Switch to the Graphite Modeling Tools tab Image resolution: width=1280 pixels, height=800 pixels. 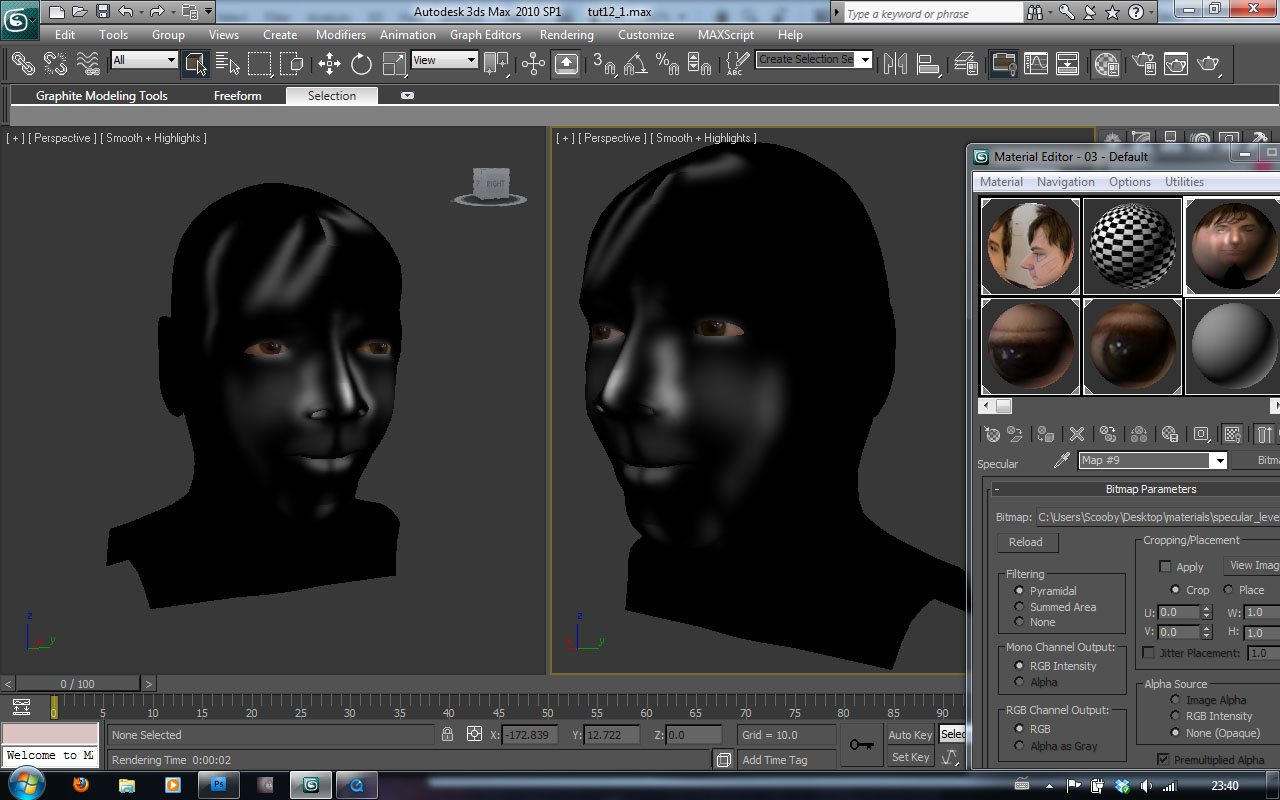coord(100,96)
